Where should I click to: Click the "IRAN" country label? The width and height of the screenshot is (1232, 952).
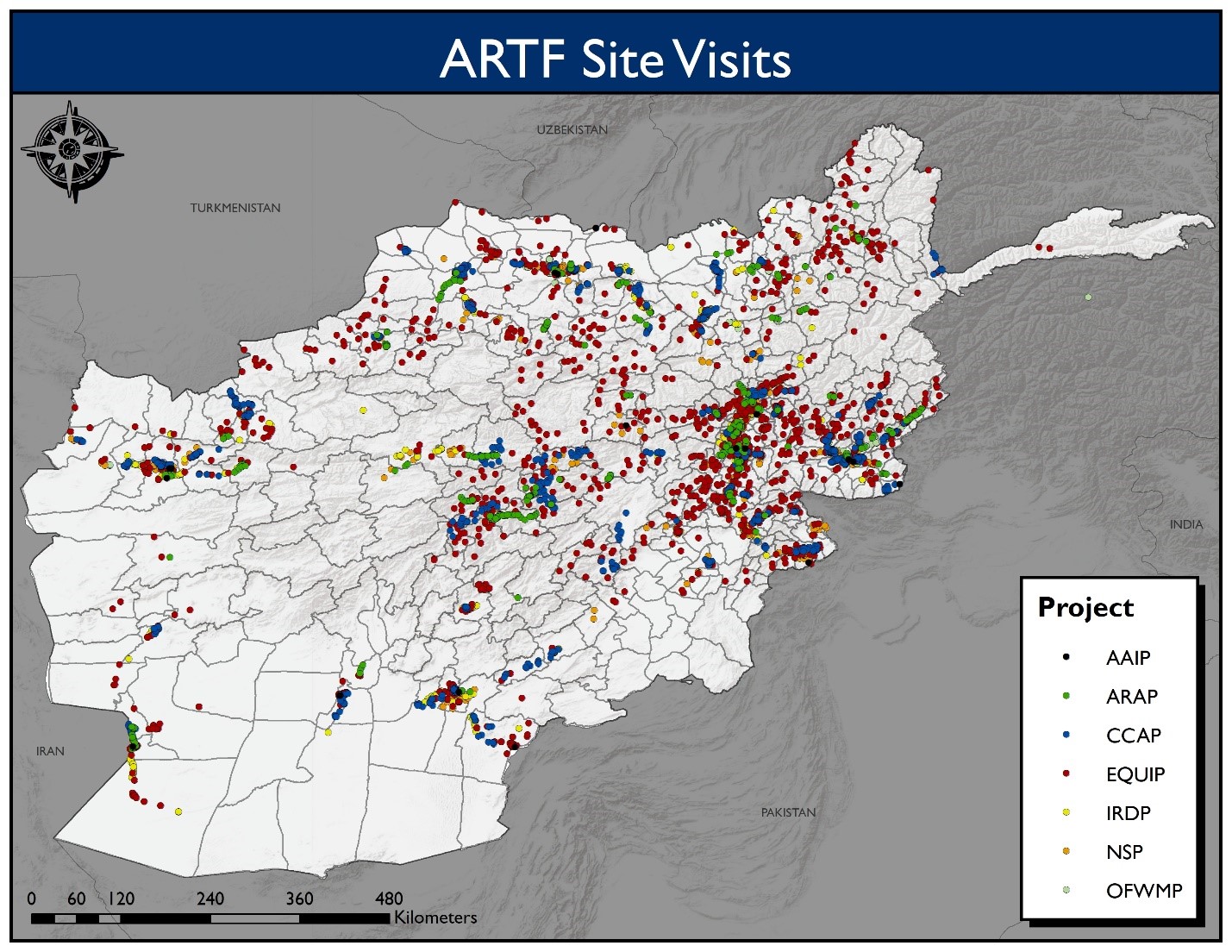[x=50, y=751]
